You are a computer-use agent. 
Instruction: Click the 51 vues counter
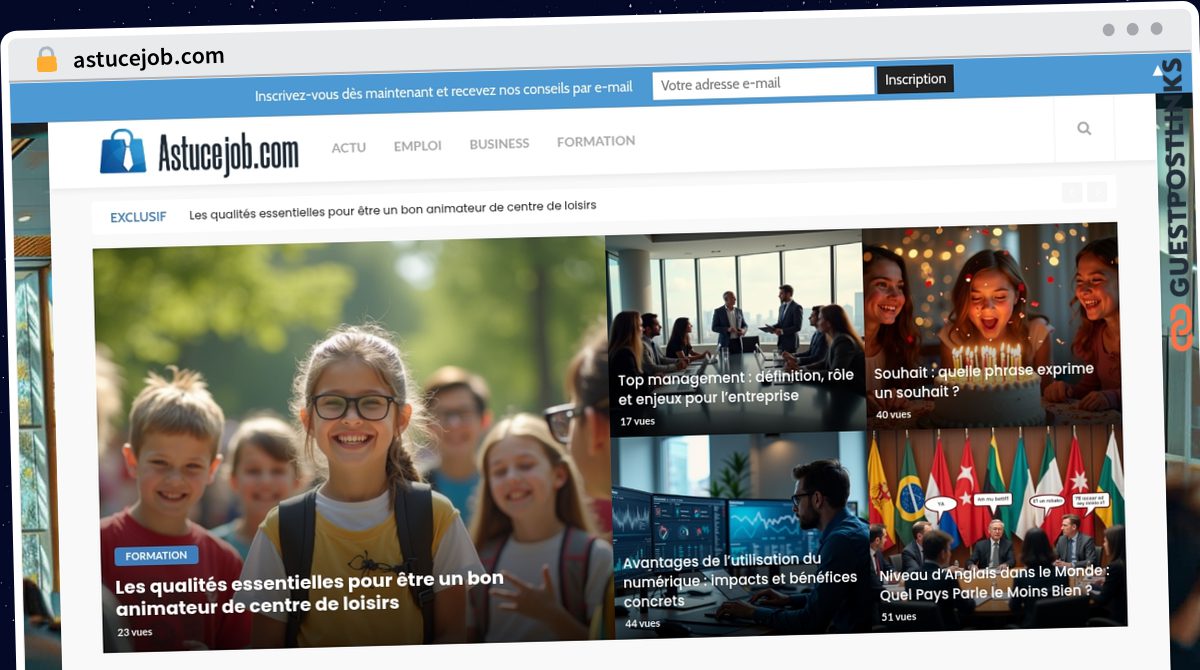coord(898,617)
